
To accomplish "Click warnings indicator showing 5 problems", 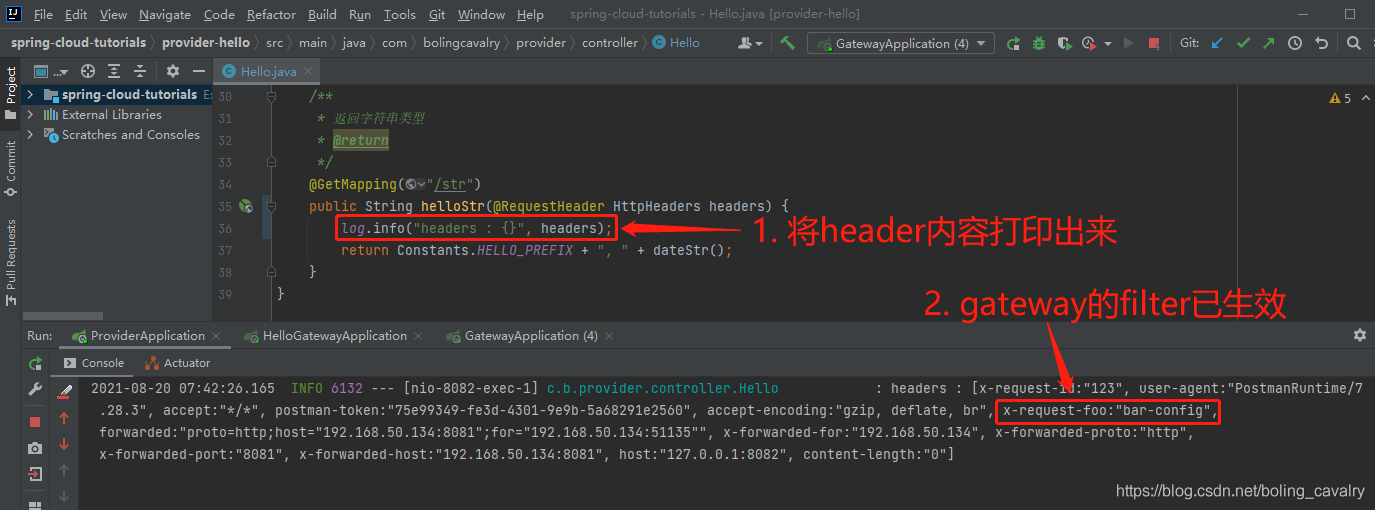I will tap(1340, 98).
